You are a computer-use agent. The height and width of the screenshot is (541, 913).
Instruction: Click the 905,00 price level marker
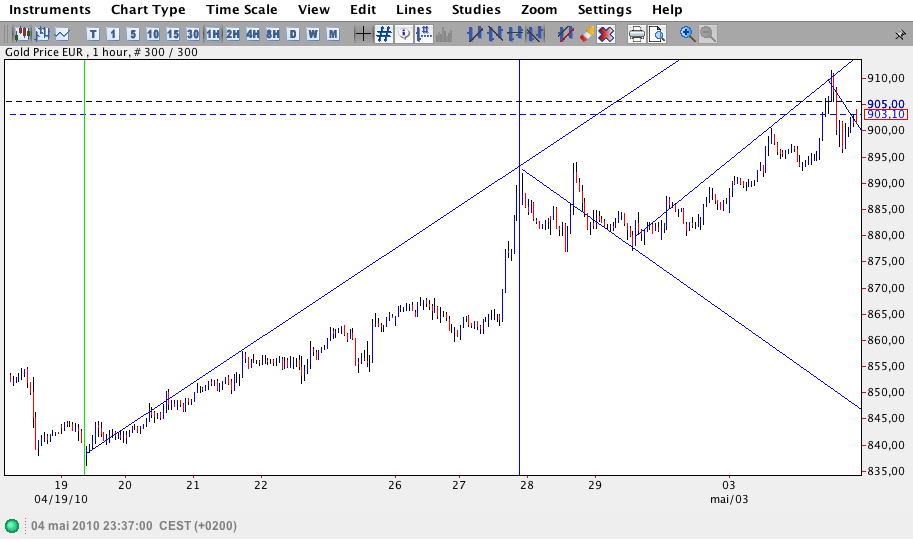(x=886, y=104)
